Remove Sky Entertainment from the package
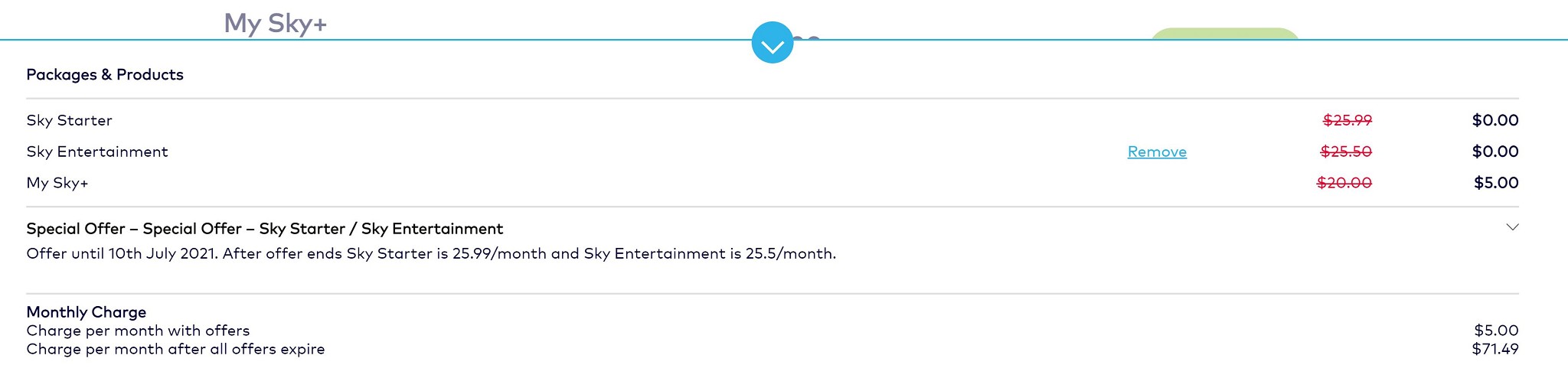 [1157, 152]
